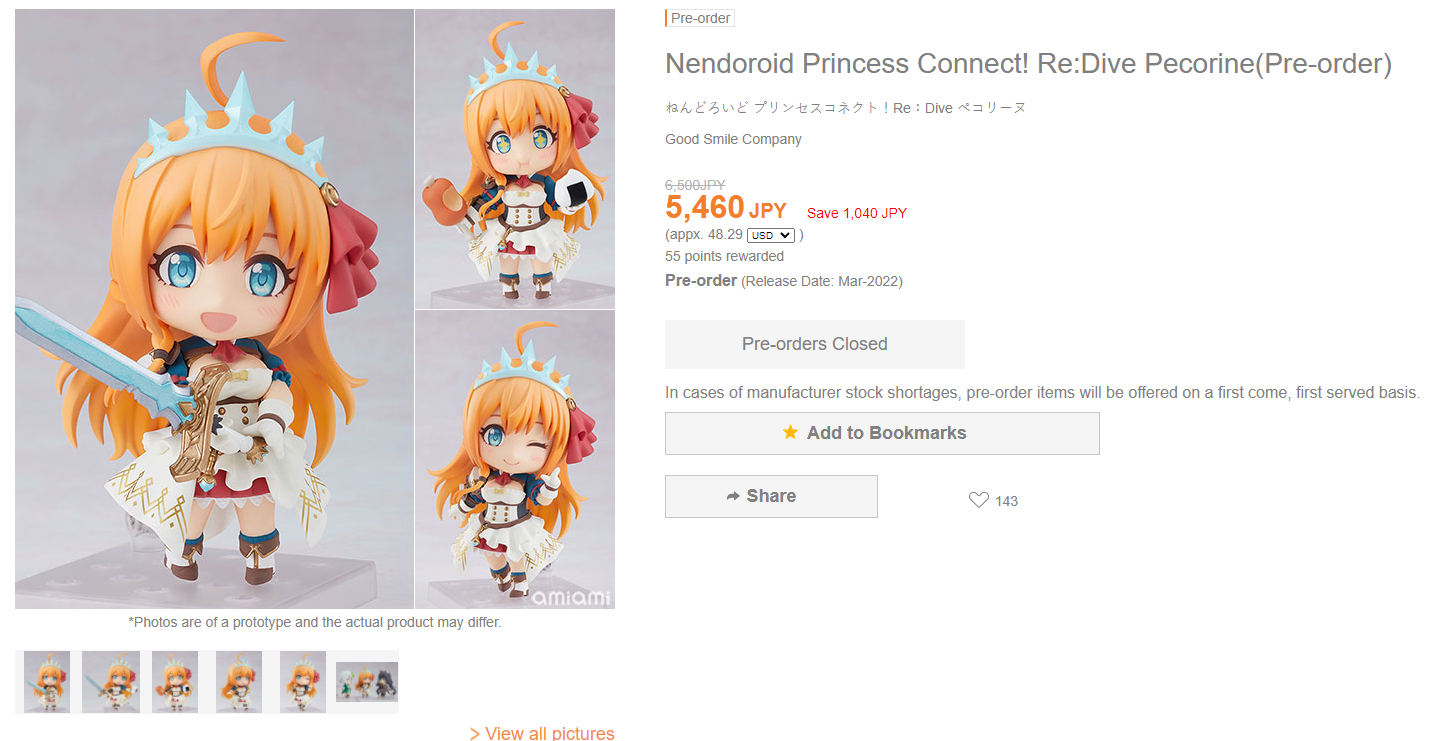The image size is (1432, 741).
Task: Open the USD currency dropdown
Action: [770, 235]
